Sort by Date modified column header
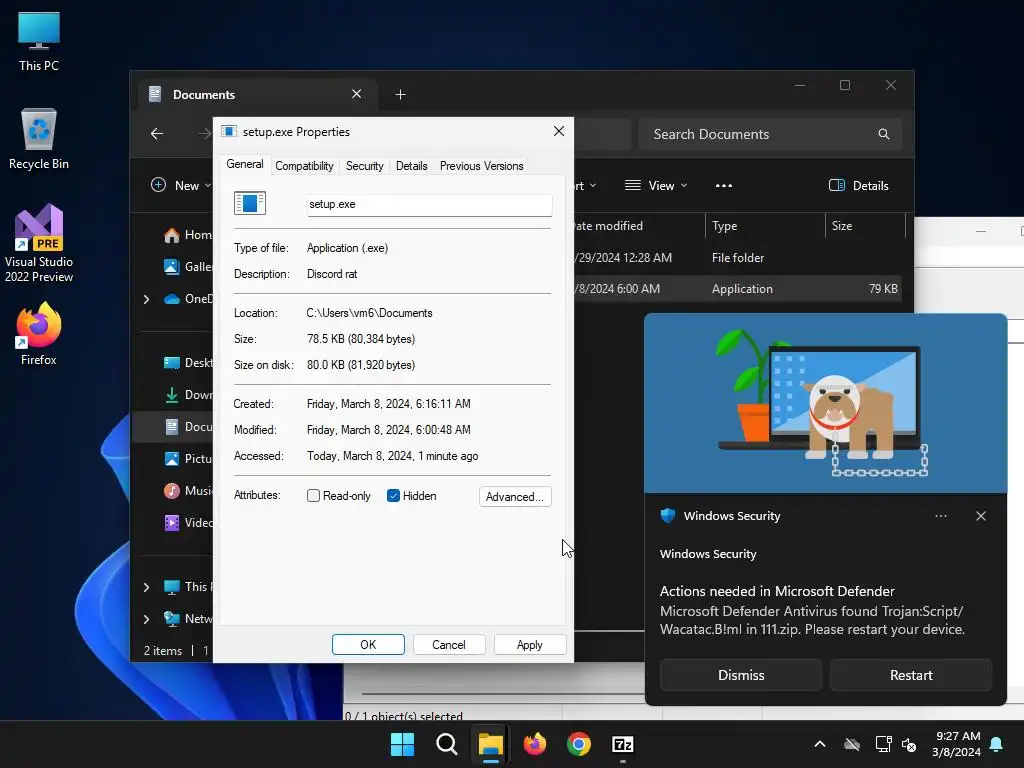 [637, 226]
